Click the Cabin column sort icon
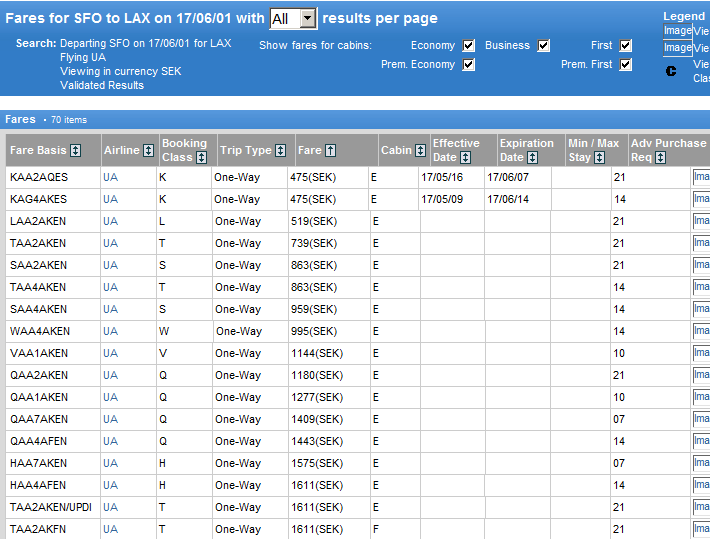 click(x=420, y=150)
